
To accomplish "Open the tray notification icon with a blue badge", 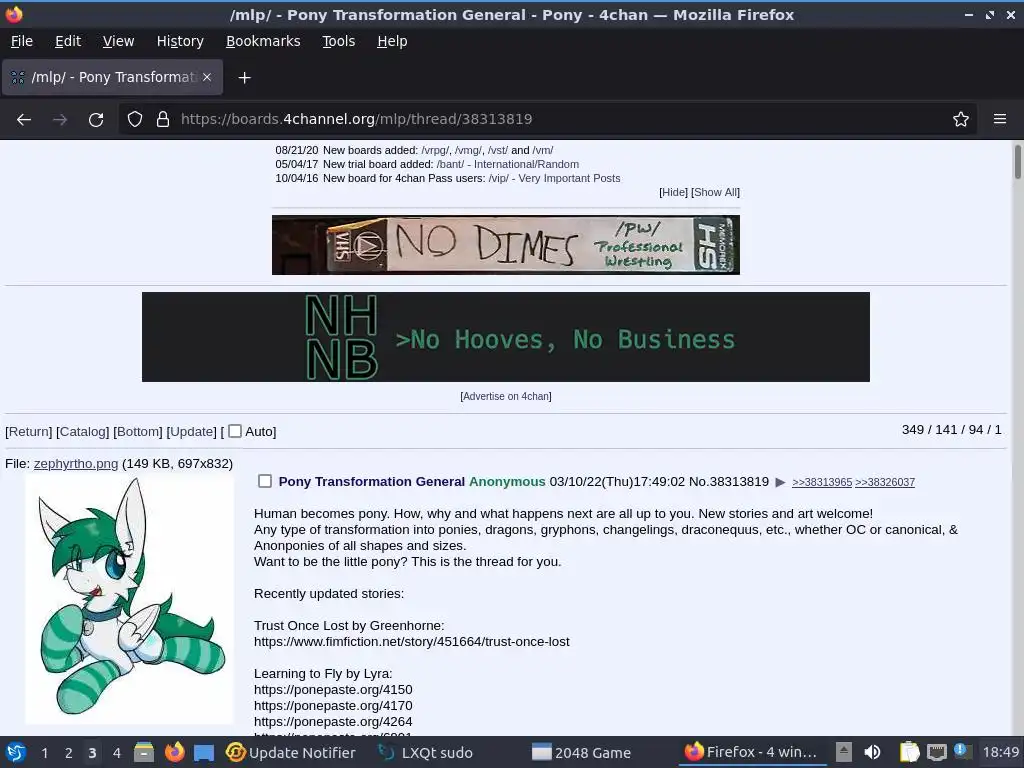I will [962, 751].
